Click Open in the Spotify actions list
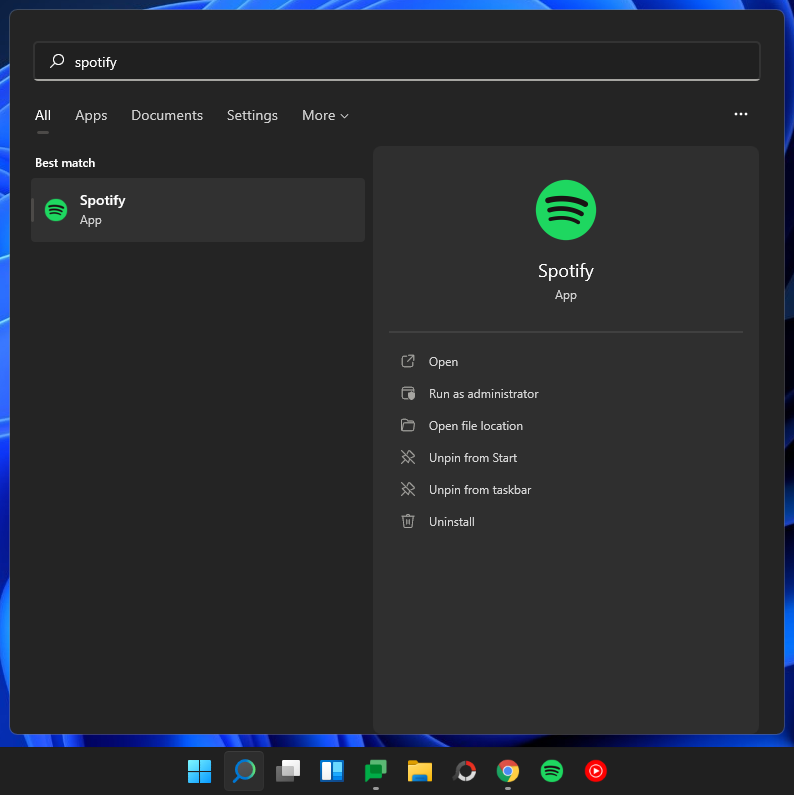 tap(443, 362)
